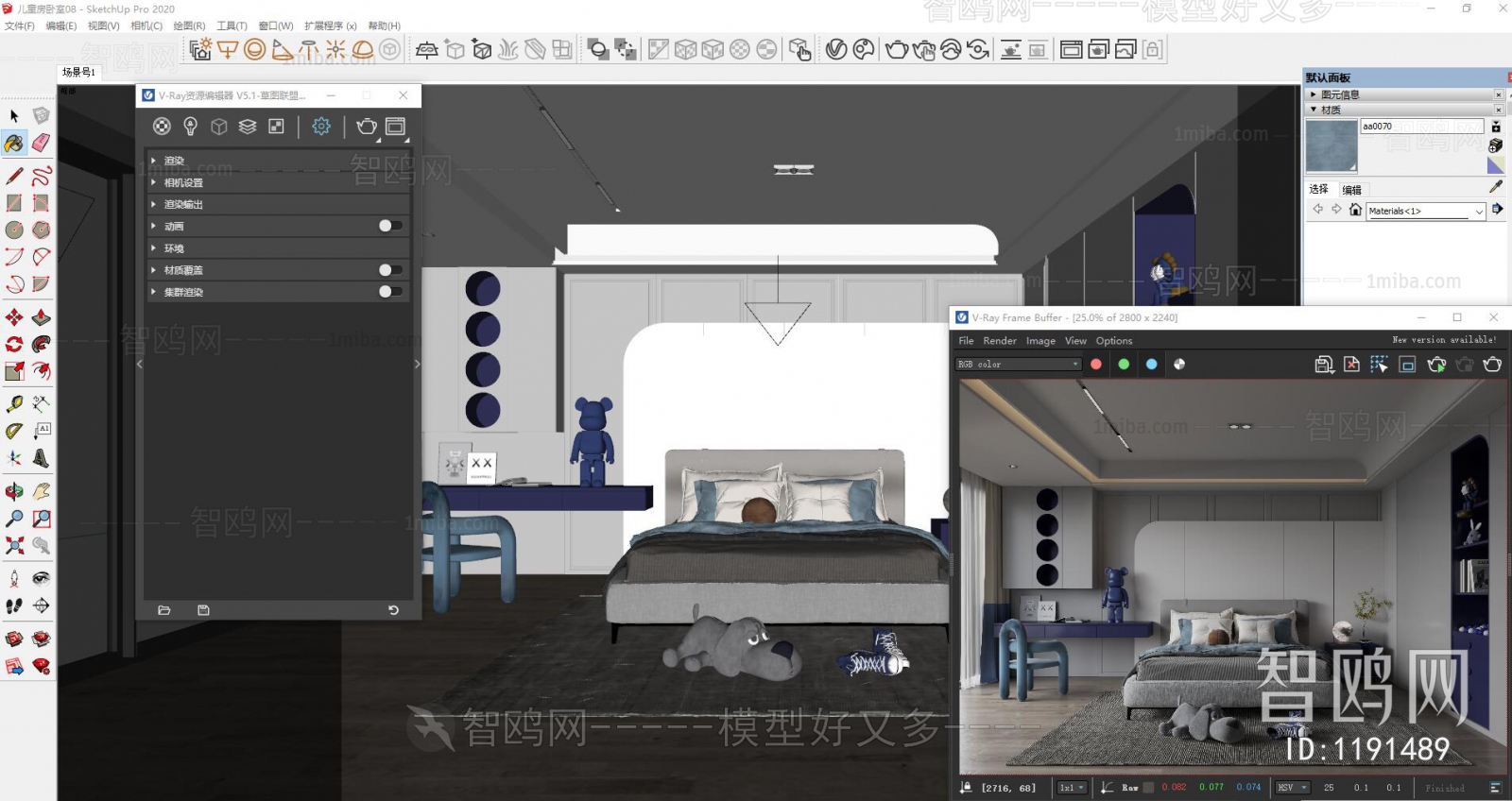Image resolution: width=1512 pixels, height=801 pixels.
Task: Click the aa0070 material preview swatch
Action: pyautogui.click(x=1332, y=146)
